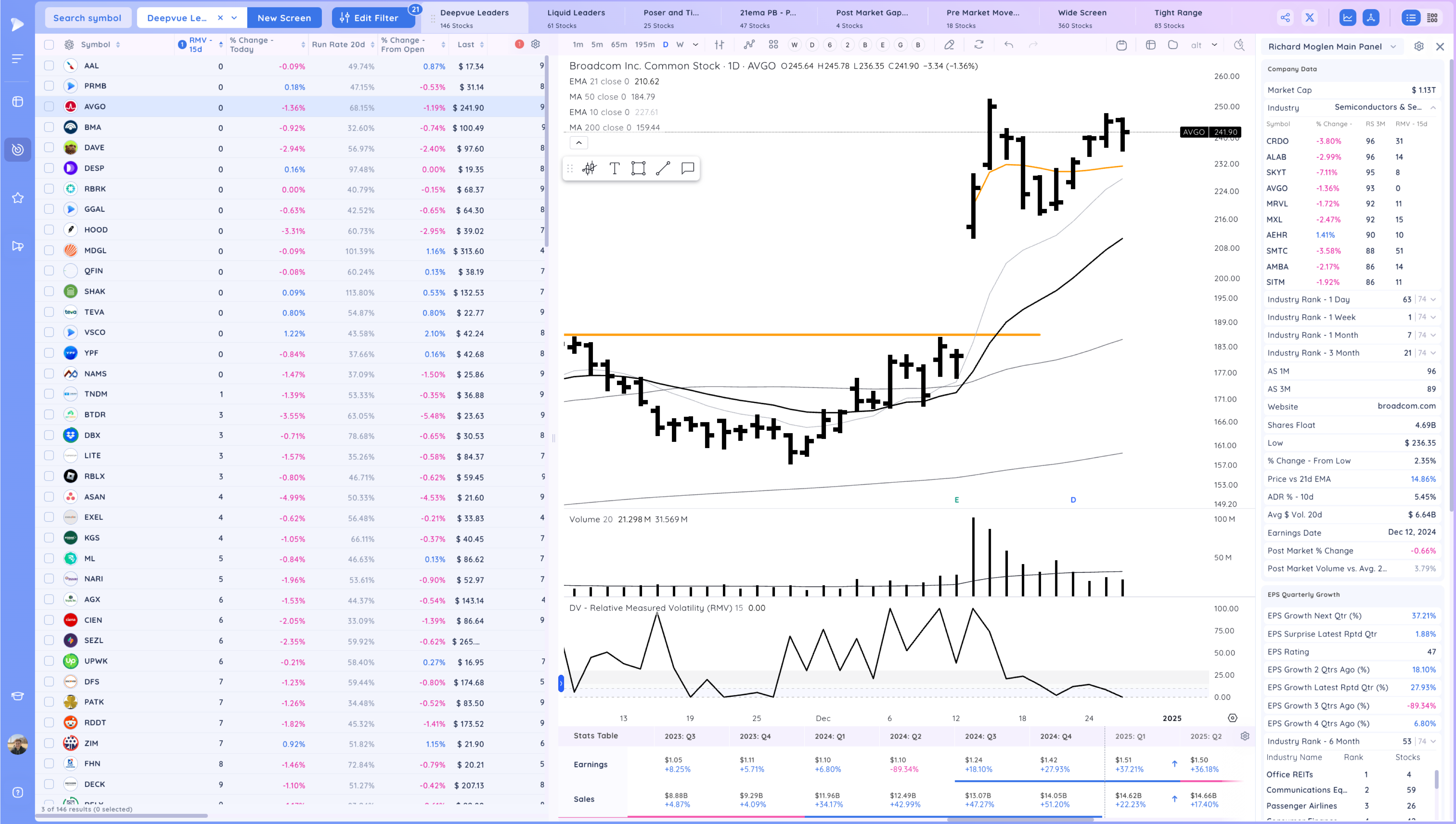
Task: Collapse the chart indicator legend chevron
Action: coord(578,143)
